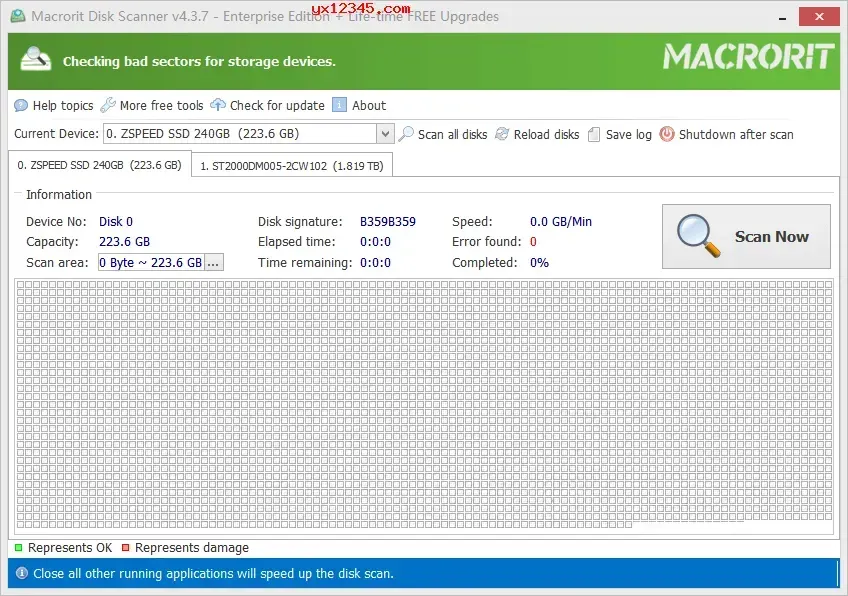Open the Current Device dropdown arrow
848x596 pixels.
385,134
